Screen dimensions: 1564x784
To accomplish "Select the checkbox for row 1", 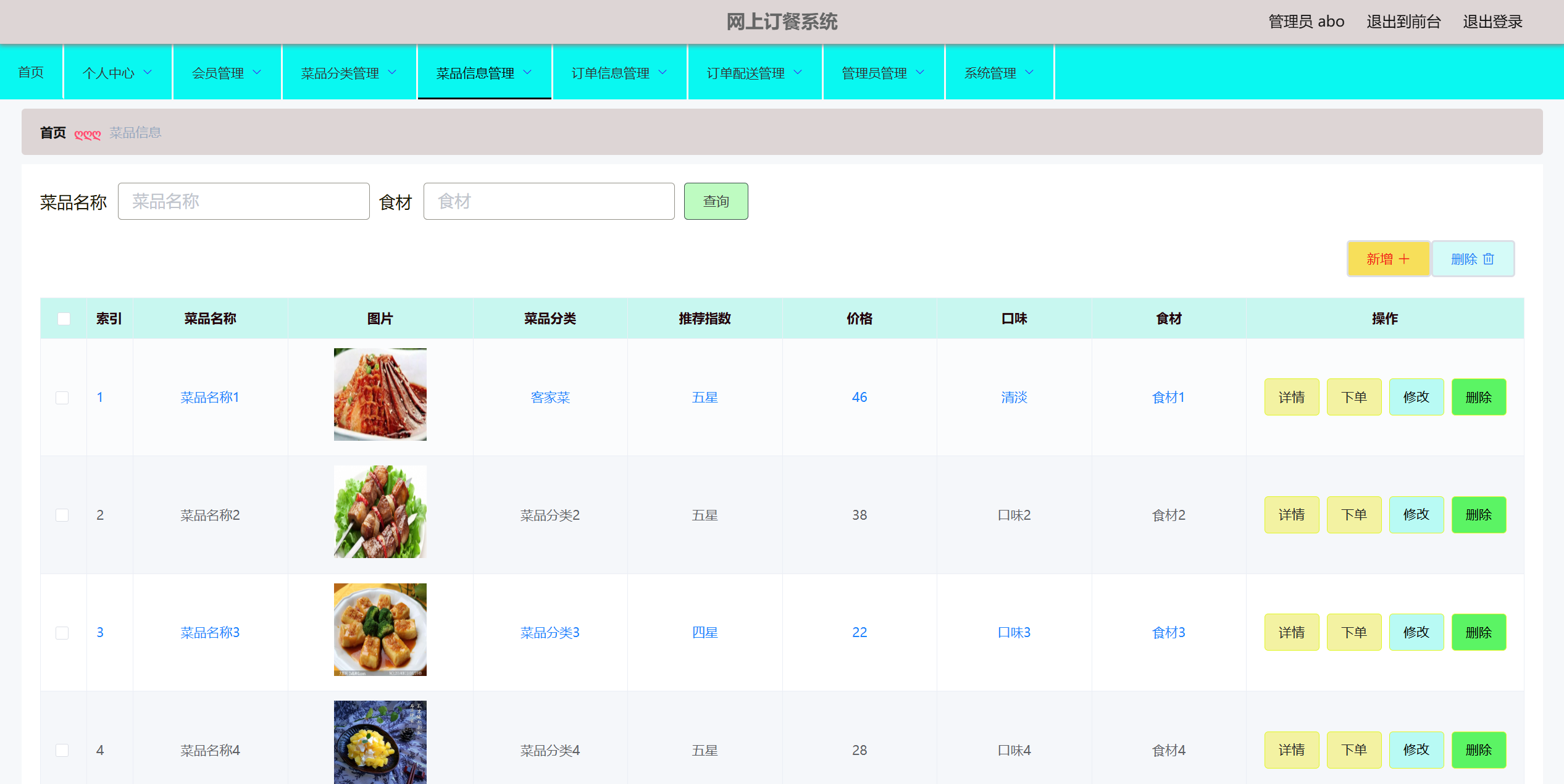I will click(x=62, y=398).
